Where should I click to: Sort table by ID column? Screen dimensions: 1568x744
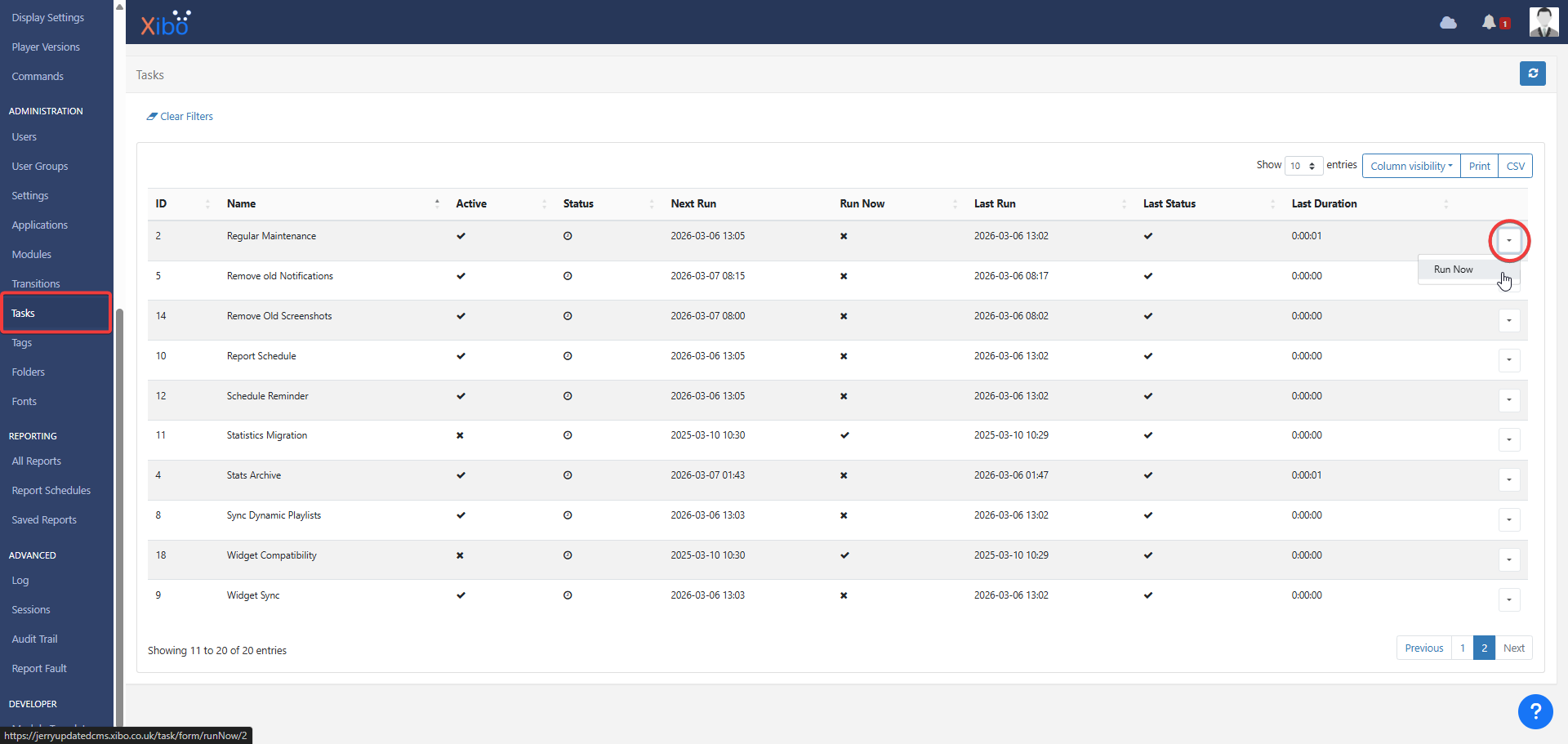162,204
